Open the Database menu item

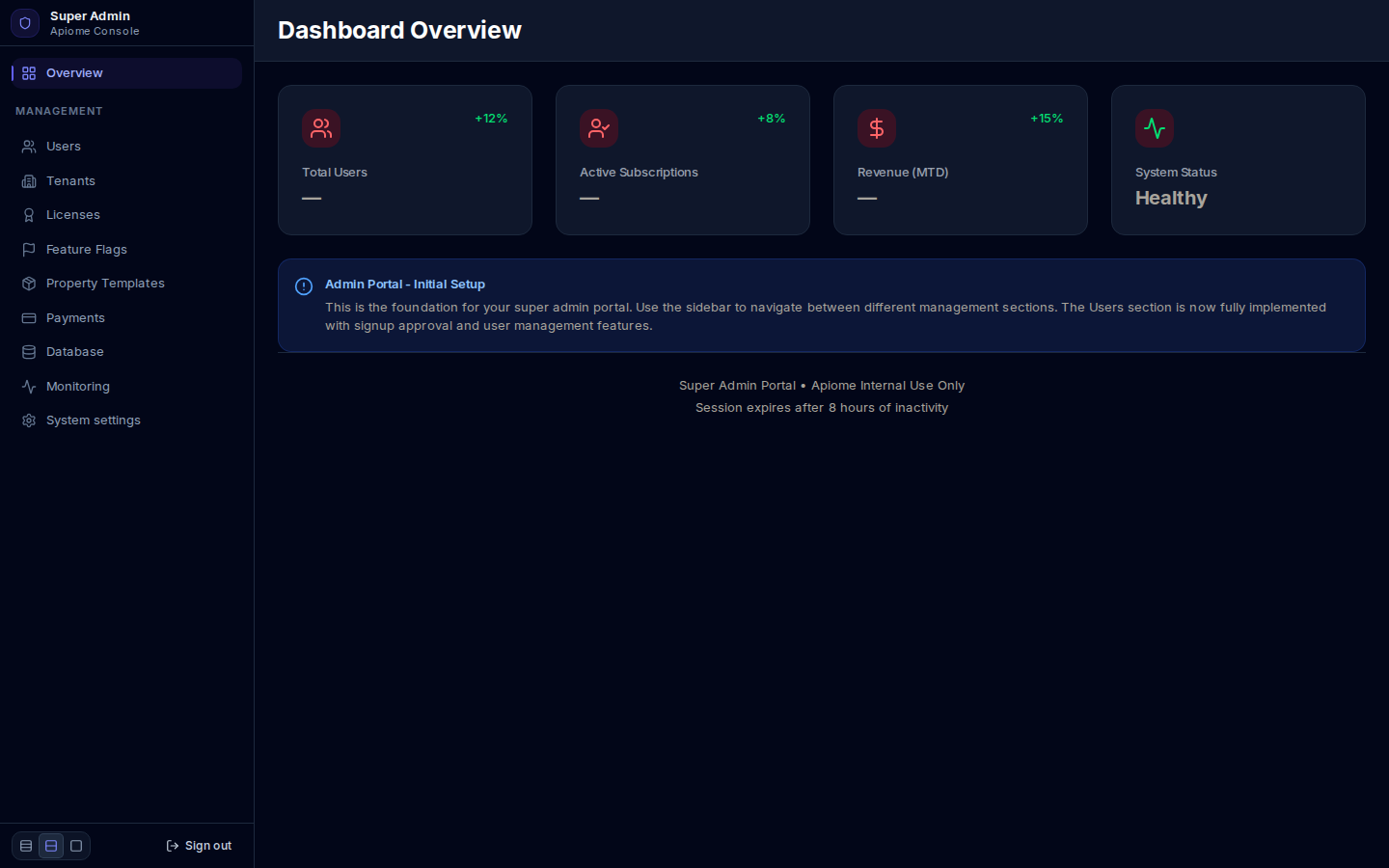coord(126,352)
